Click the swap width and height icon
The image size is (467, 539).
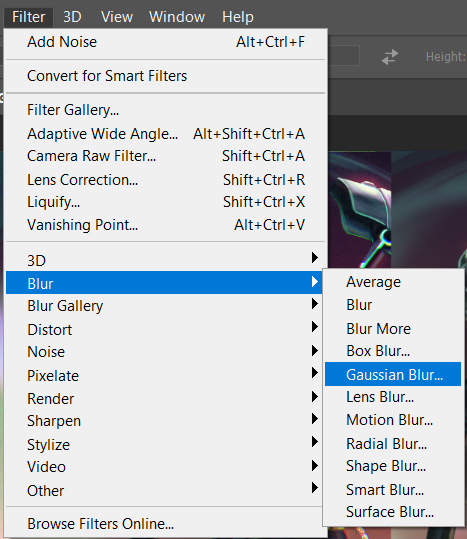pos(390,57)
